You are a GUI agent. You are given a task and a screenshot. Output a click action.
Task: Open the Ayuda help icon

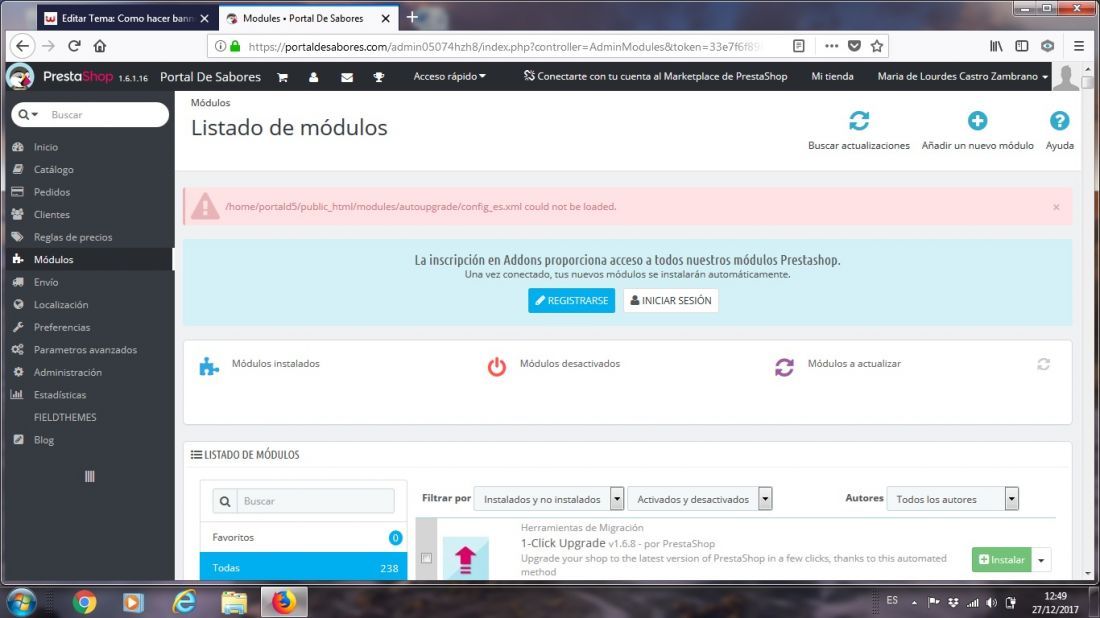[1059, 121]
